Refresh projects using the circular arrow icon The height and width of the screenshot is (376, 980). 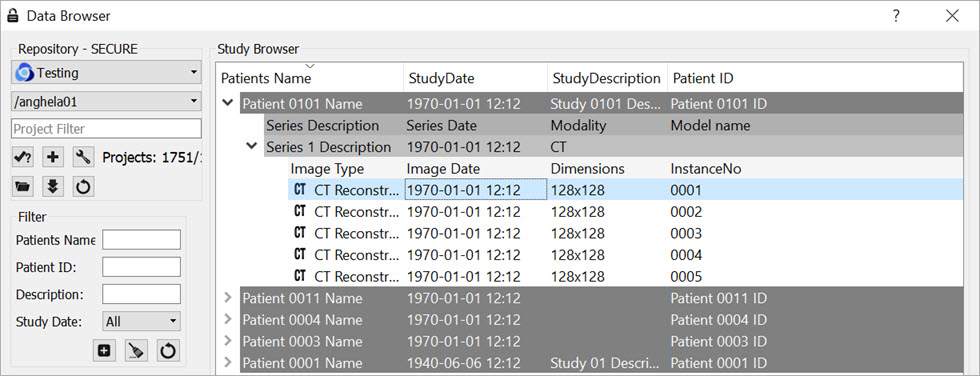83,187
